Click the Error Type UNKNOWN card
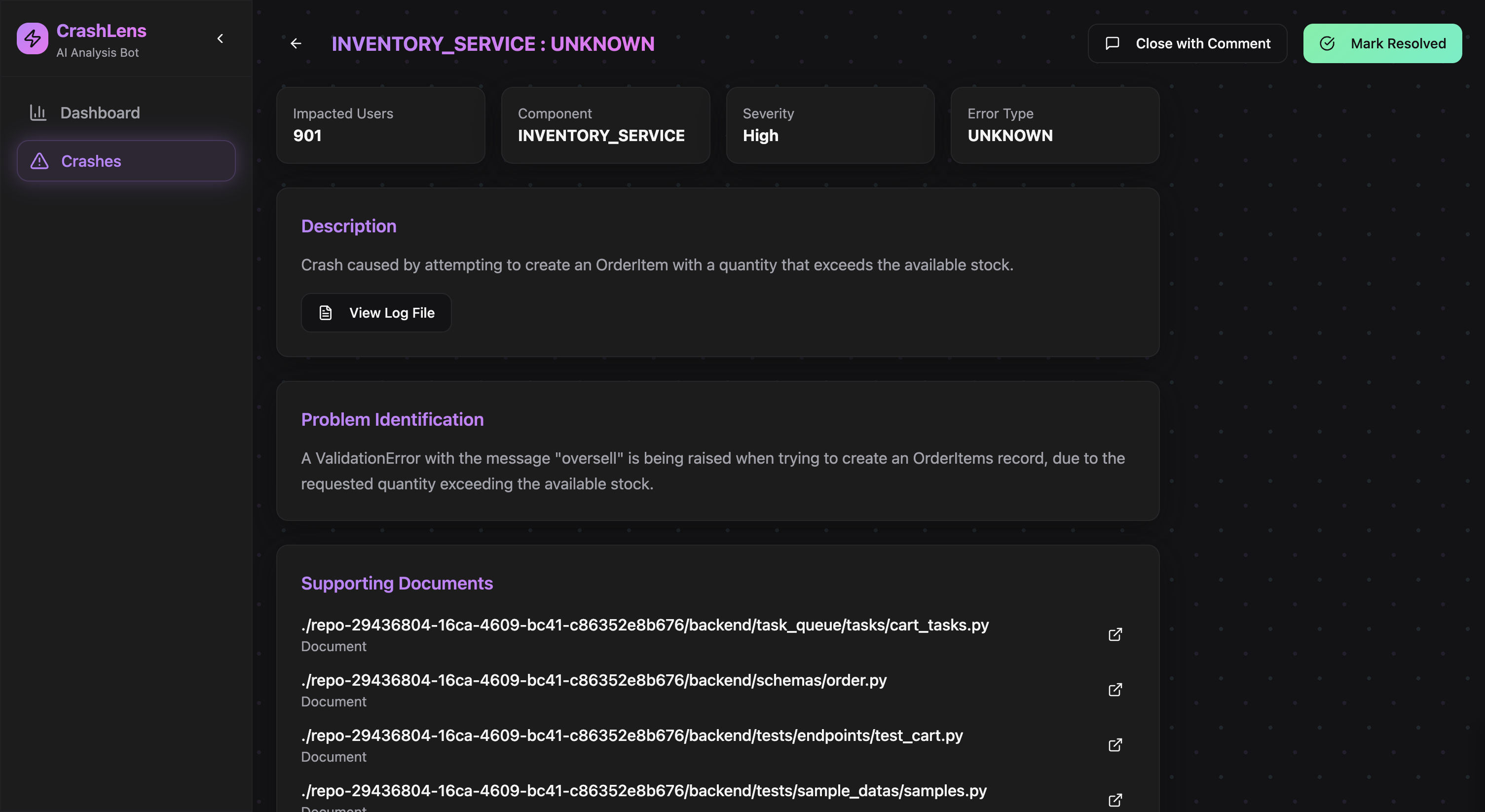The image size is (1485, 812). pyautogui.click(x=1054, y=125)
